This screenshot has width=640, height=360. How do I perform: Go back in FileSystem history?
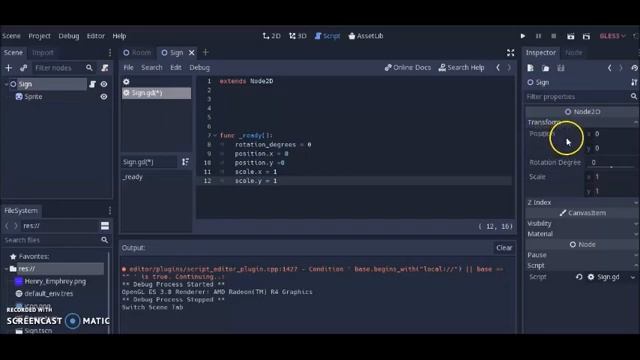[7, 226]
